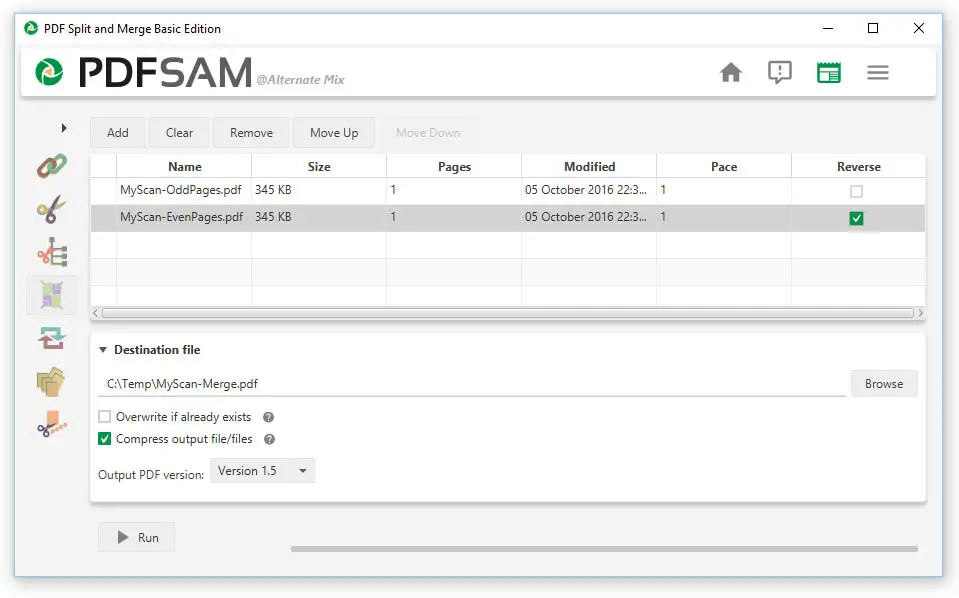Sort by the Modified column header

(589, 166)
